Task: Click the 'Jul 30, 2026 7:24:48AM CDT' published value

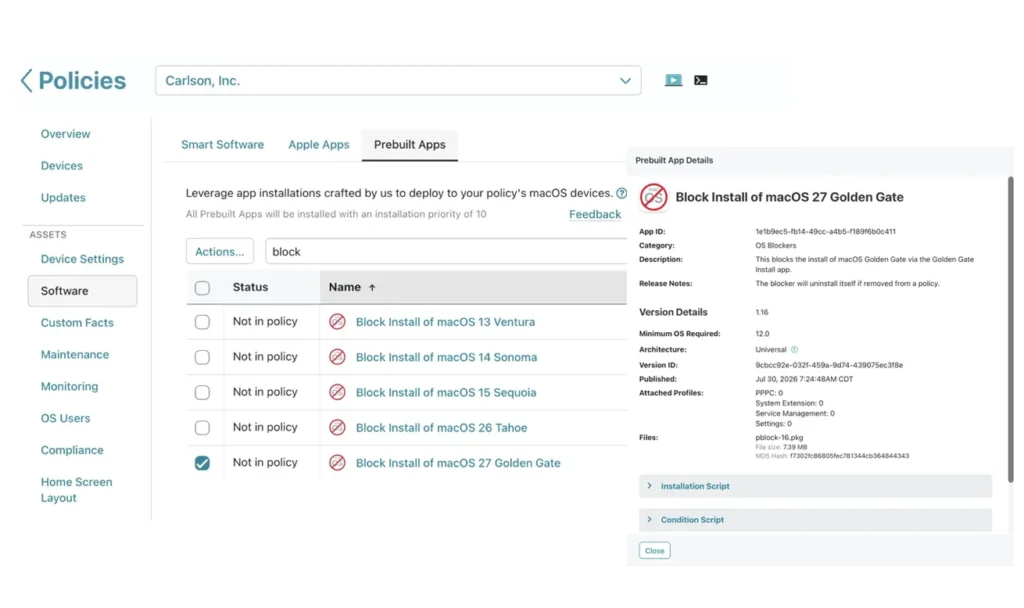Action: pyautogui.click(x=804, y=379)
